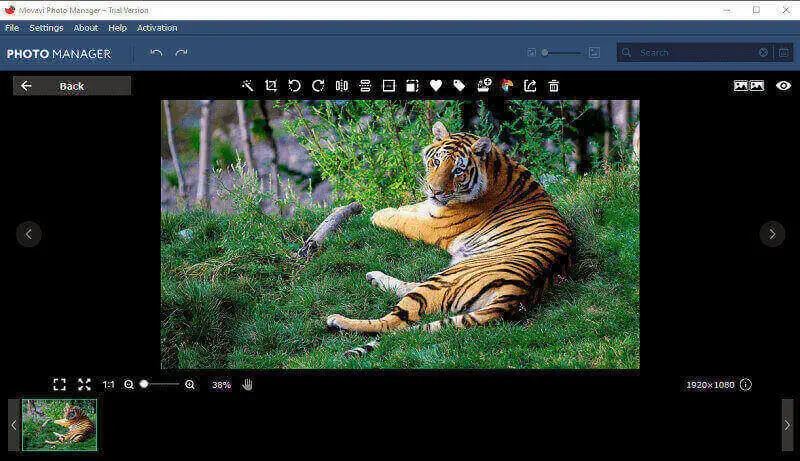Rotate the photo counterclockwise
This screenshot has width=800, height=461.
pyautogui.click(x=294, y=86)
